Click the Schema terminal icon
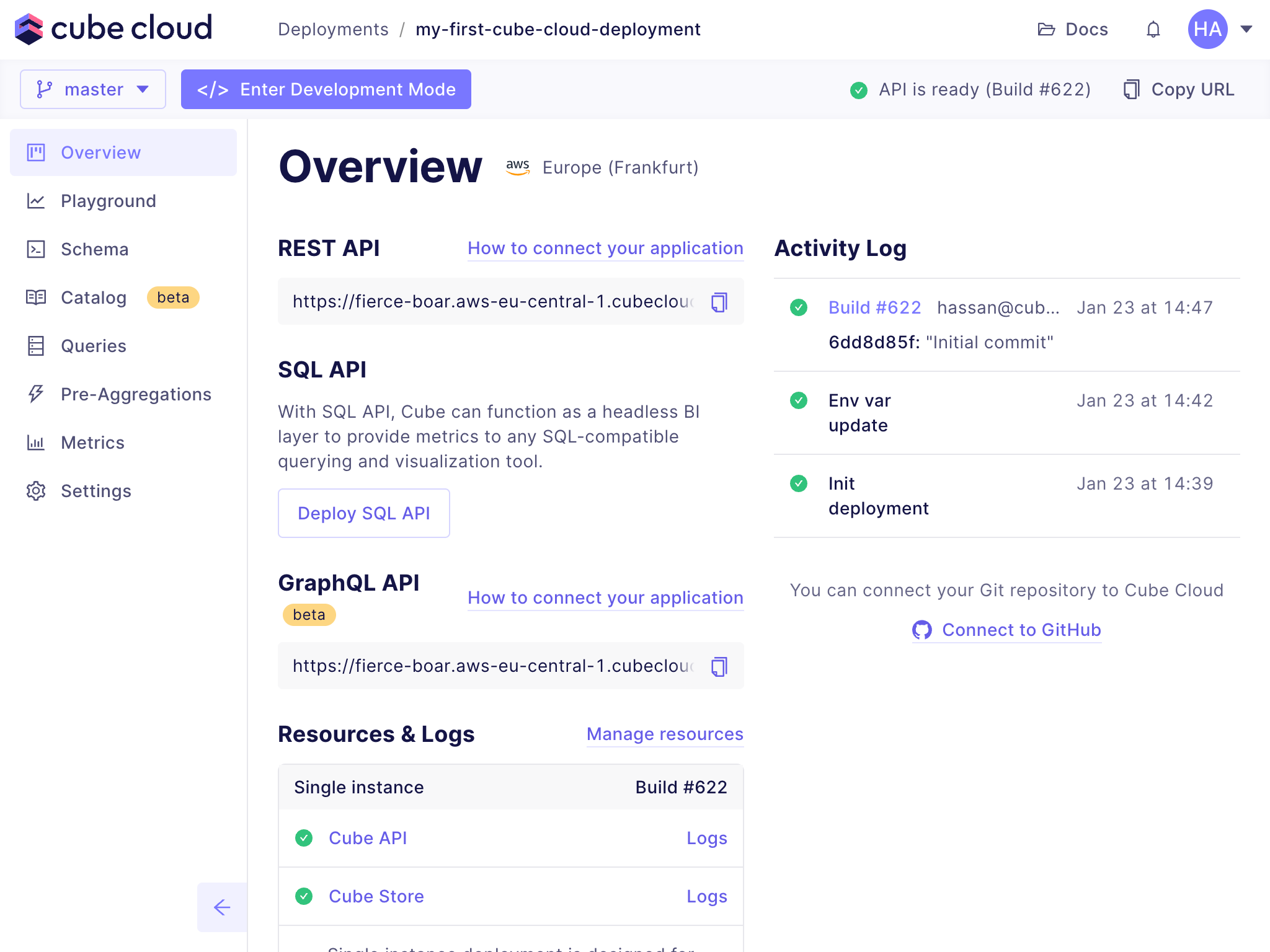The height and width of the screenshot is (952, 1270). [x=36, y=249]
